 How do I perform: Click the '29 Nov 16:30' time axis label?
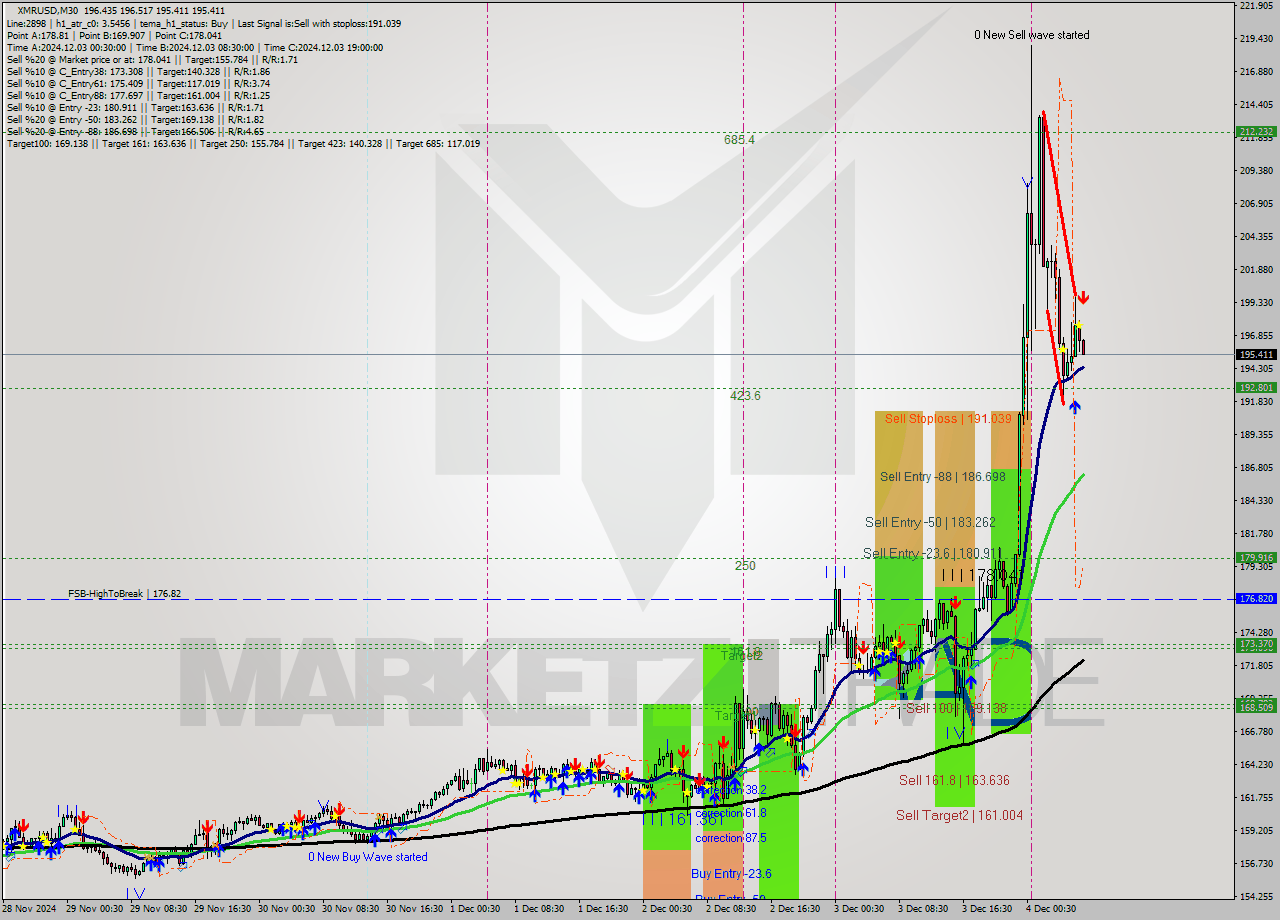point(224,909)
